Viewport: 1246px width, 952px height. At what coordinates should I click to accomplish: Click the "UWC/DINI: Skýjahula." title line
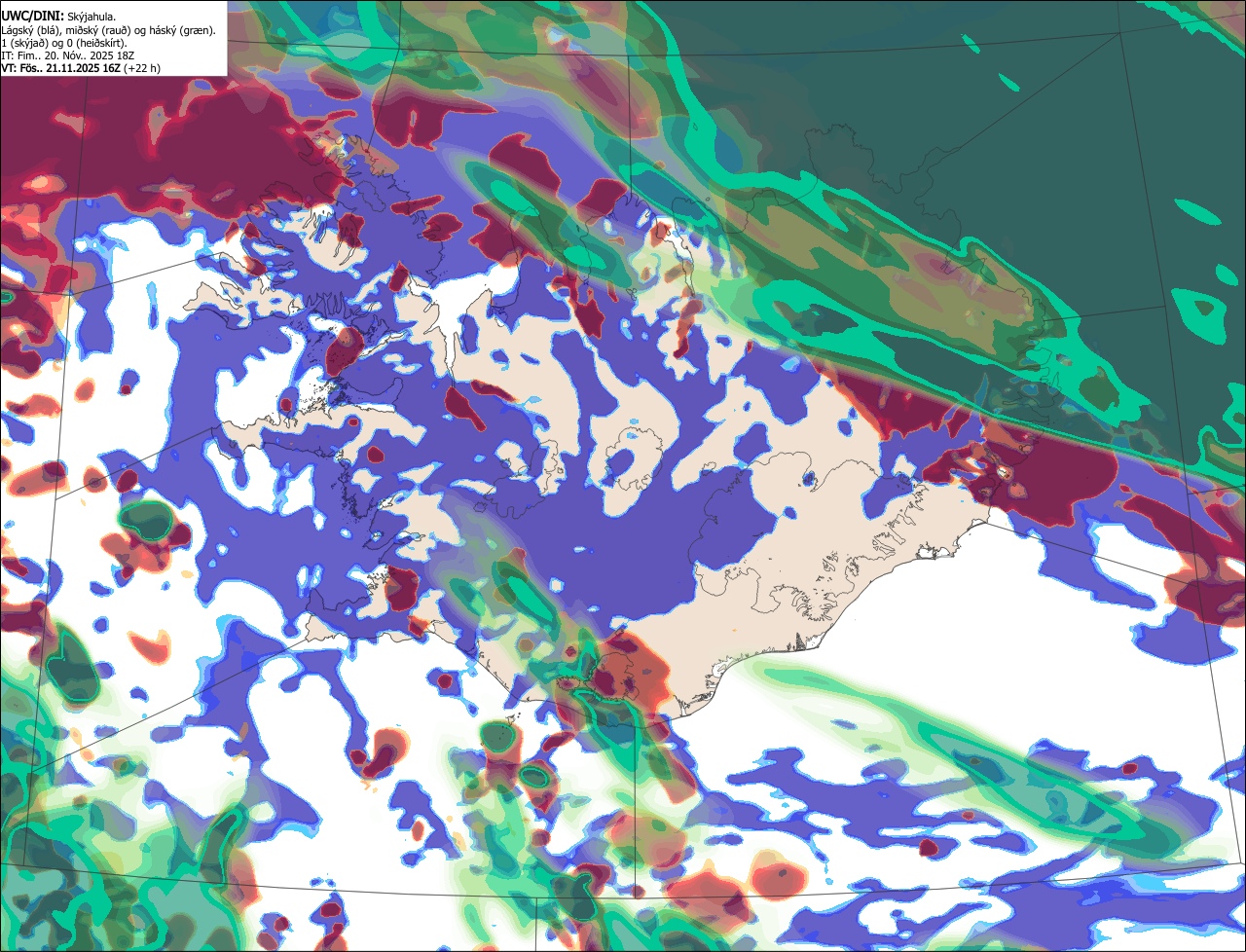click(x=58, y=17)
